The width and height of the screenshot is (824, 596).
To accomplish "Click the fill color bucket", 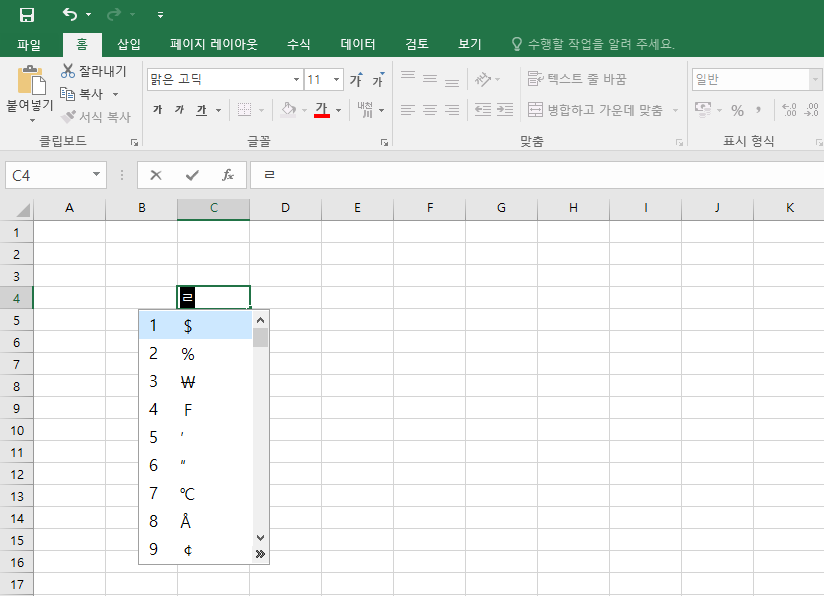I will (288, 109).
